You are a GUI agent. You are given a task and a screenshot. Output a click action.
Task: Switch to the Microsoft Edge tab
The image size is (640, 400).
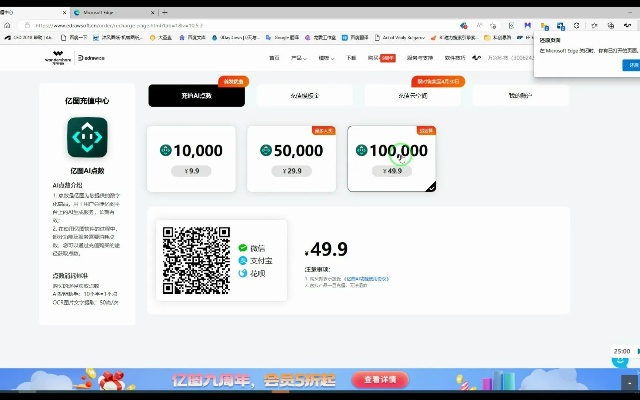point(113,13)
